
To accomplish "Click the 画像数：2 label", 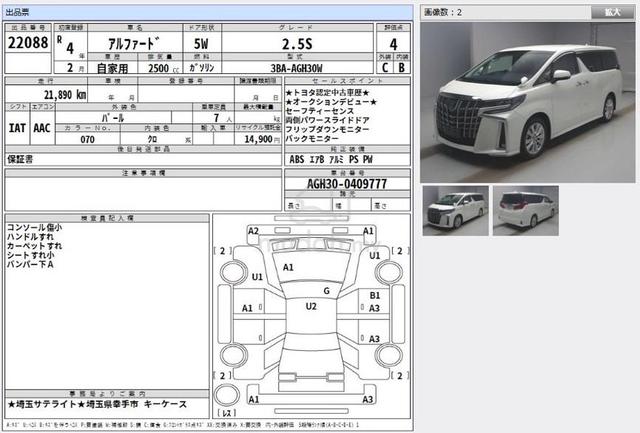I will click(x=443, y=12).
